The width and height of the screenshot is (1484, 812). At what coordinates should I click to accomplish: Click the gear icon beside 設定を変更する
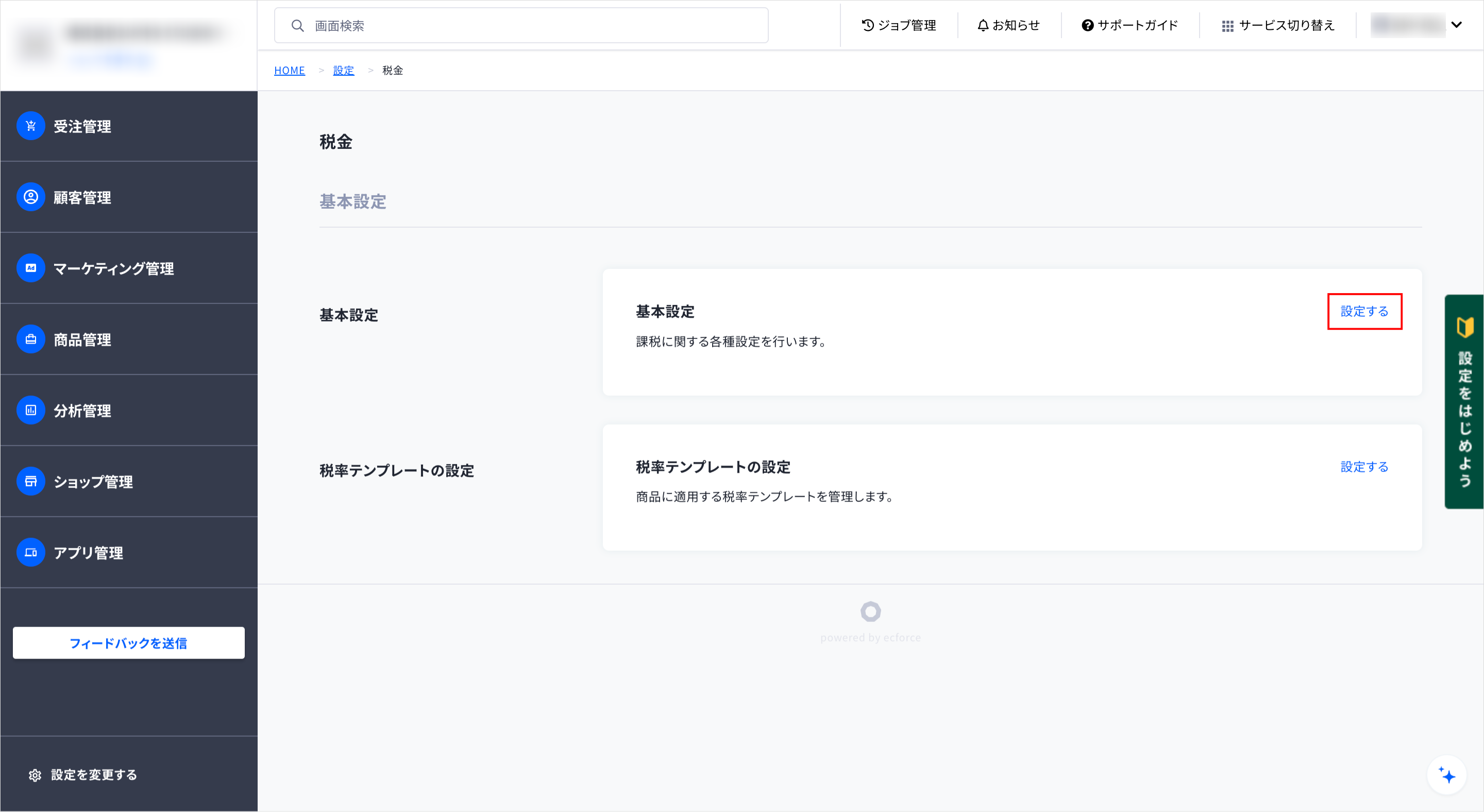click(x=35, y=775)
